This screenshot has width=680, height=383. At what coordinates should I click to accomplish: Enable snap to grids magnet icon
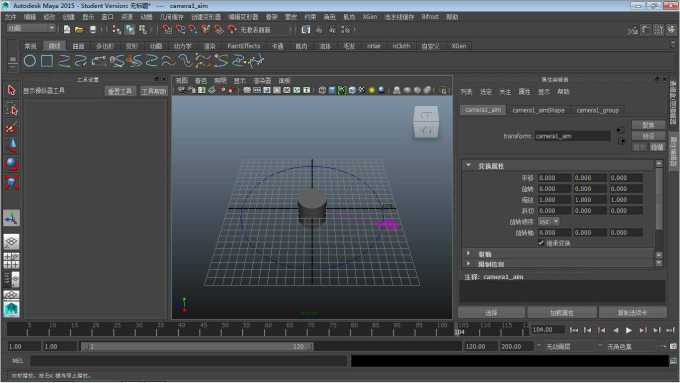pyautogui.click(x=167, y=29)
